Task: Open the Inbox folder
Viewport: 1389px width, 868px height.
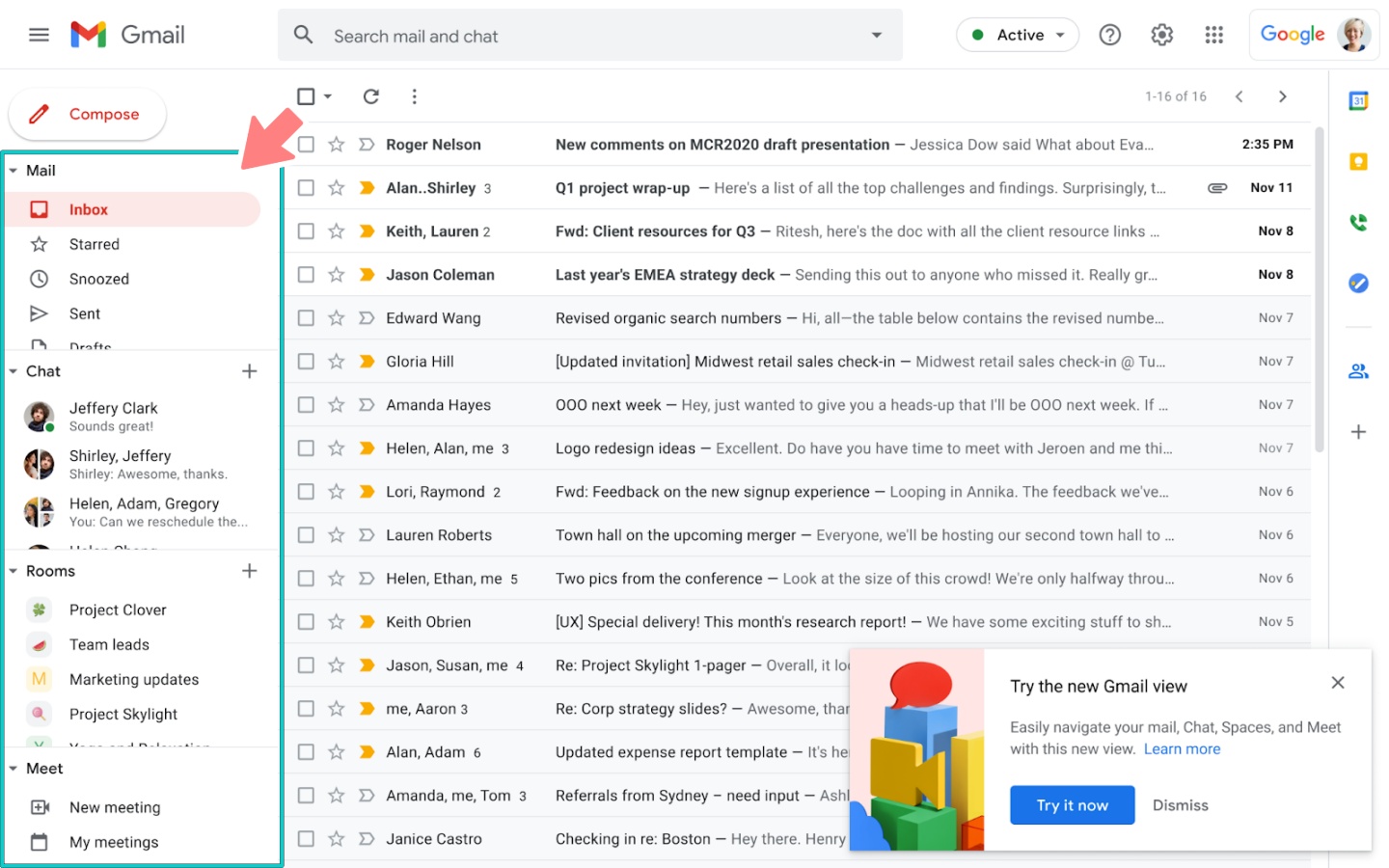Action: tap(133, 209)
